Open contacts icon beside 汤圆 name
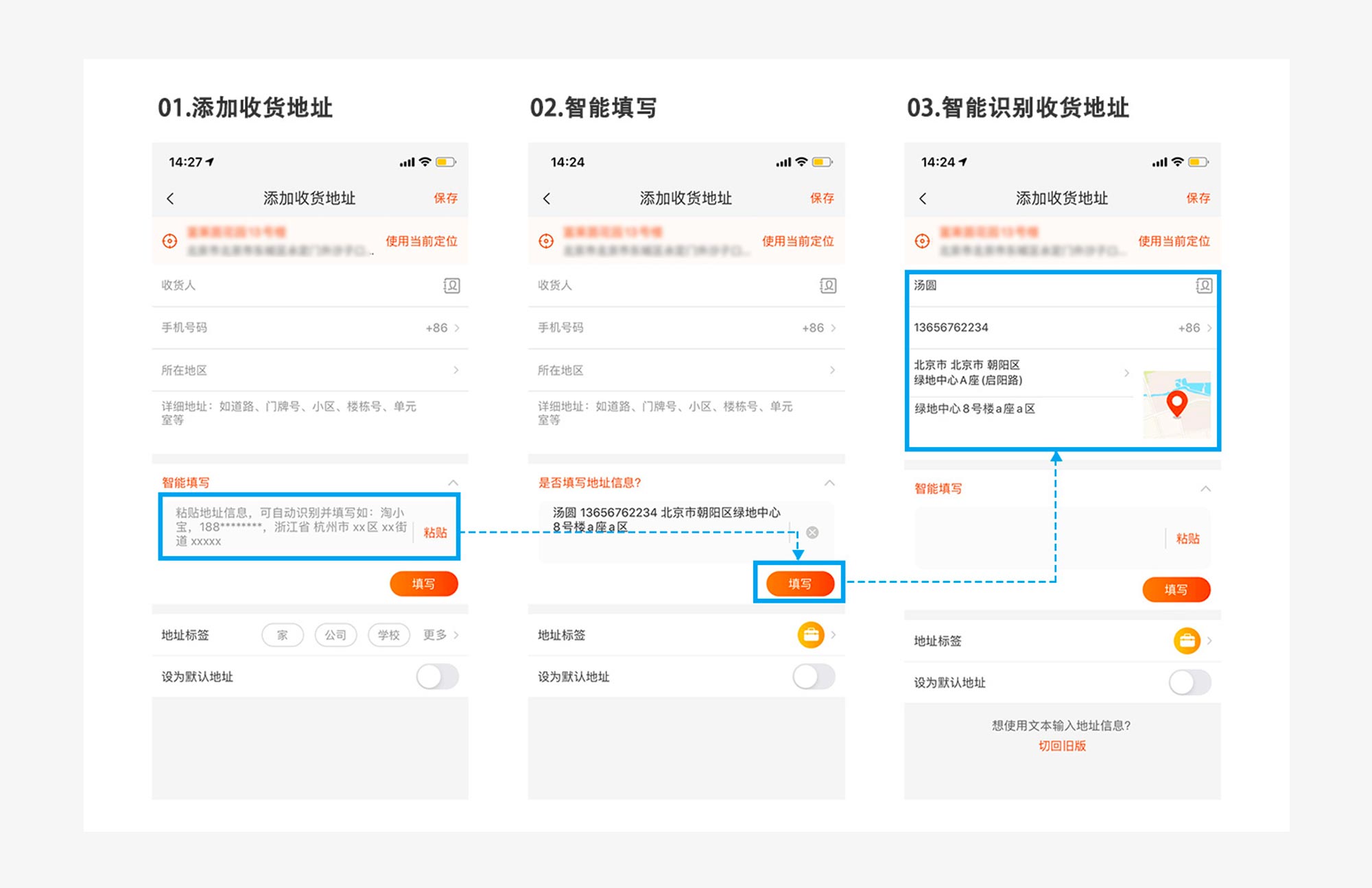The width and height of the screenshot is (1372, 888). [x=1203, y=285]
